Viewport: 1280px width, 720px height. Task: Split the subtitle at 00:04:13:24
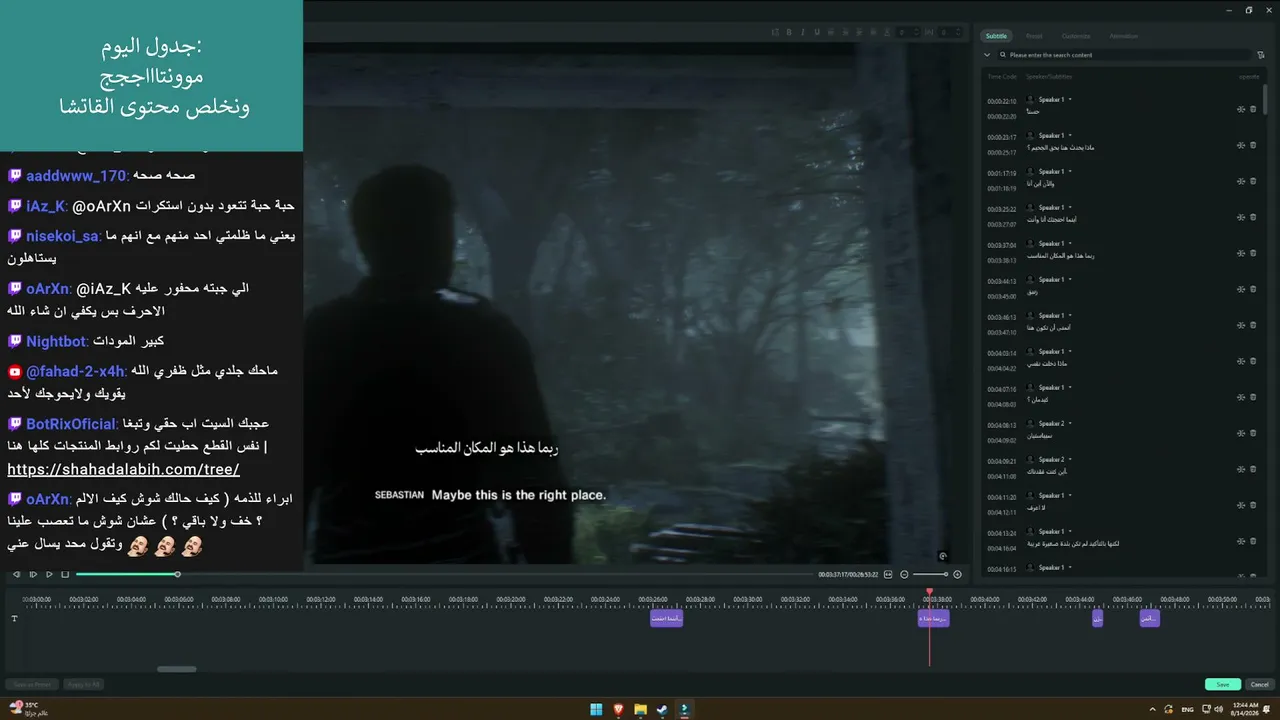coord(1241,541)
